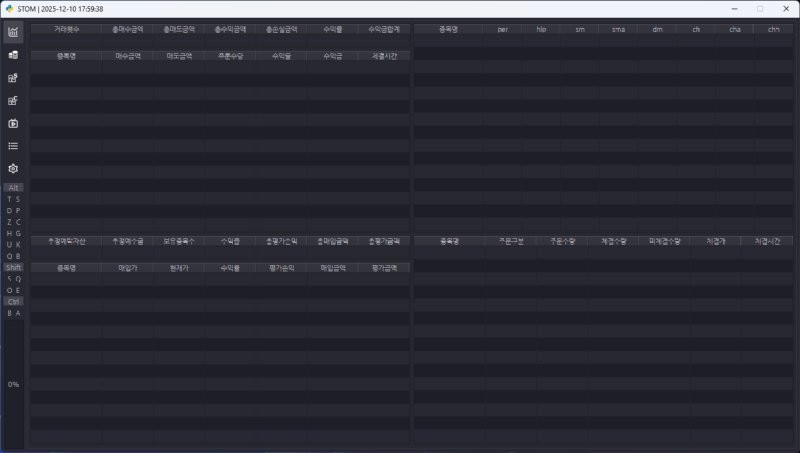800x453 pixels.
Task: Open the play screen icon in sidebar
Action: [13, 124]
